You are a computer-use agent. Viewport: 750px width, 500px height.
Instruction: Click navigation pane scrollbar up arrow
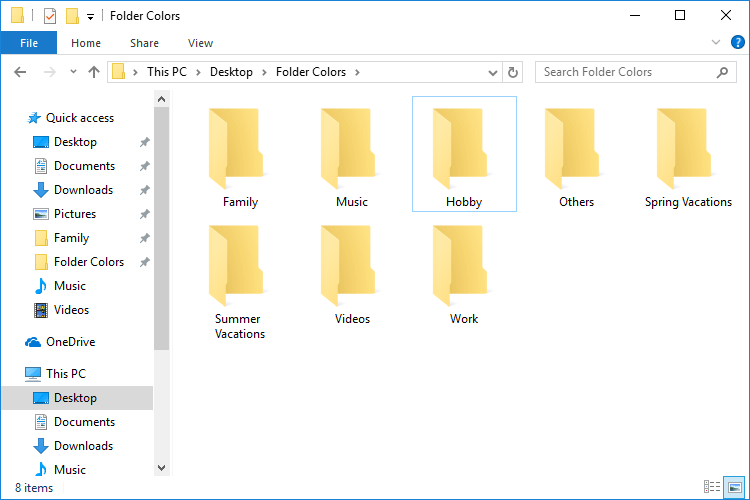tap(161, 99)
